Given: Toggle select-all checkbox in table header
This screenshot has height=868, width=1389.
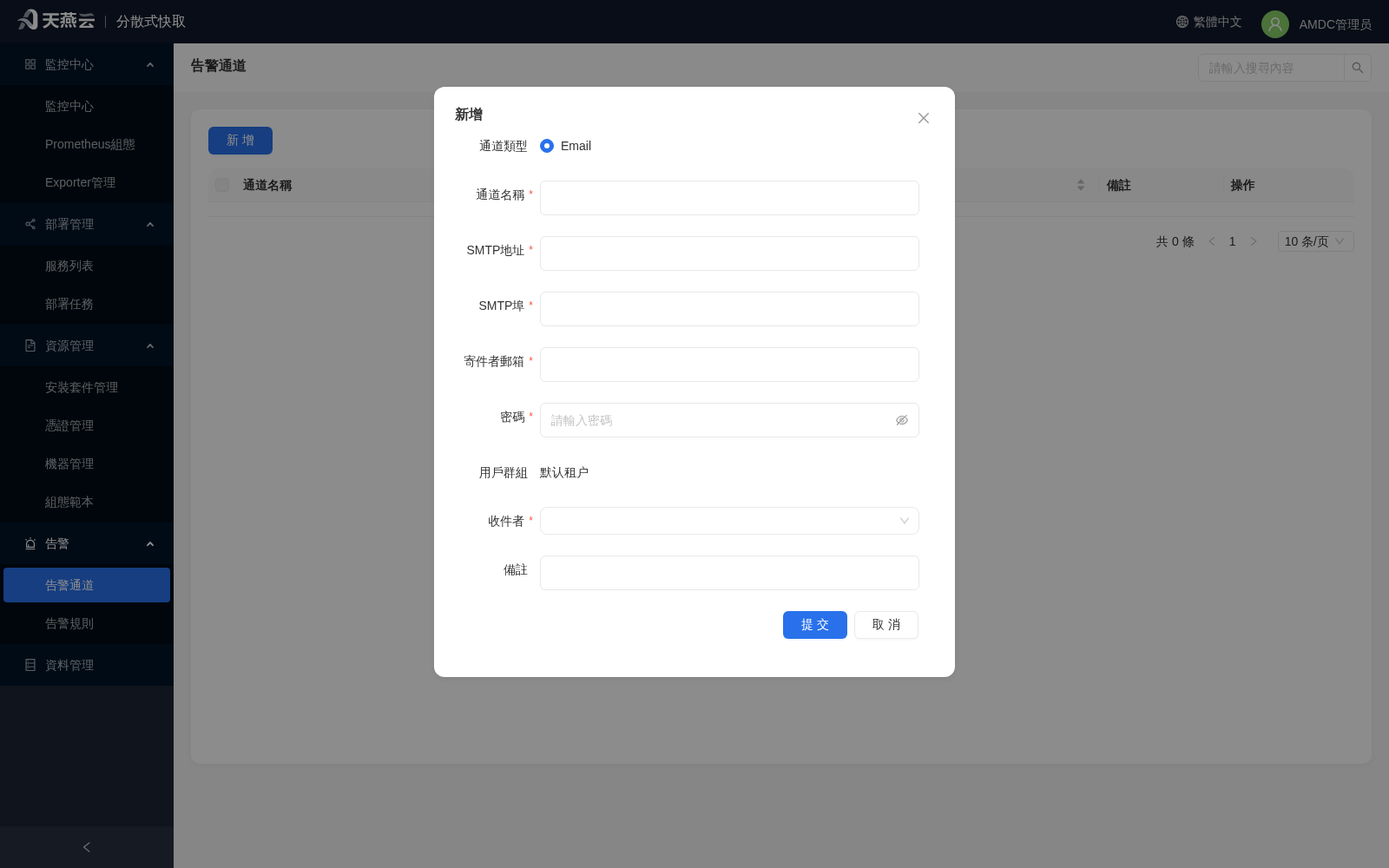Looking at the screenshot, I should [x=222, y=185].
